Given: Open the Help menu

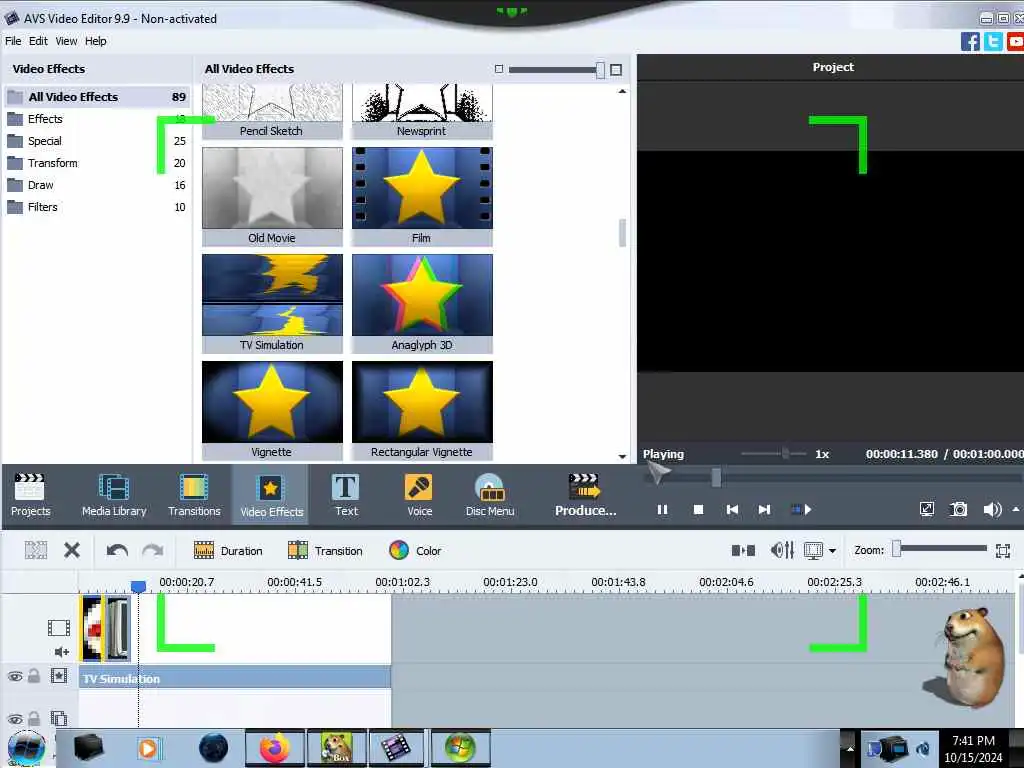Looking at the screenshot, I should pos(95,40).
